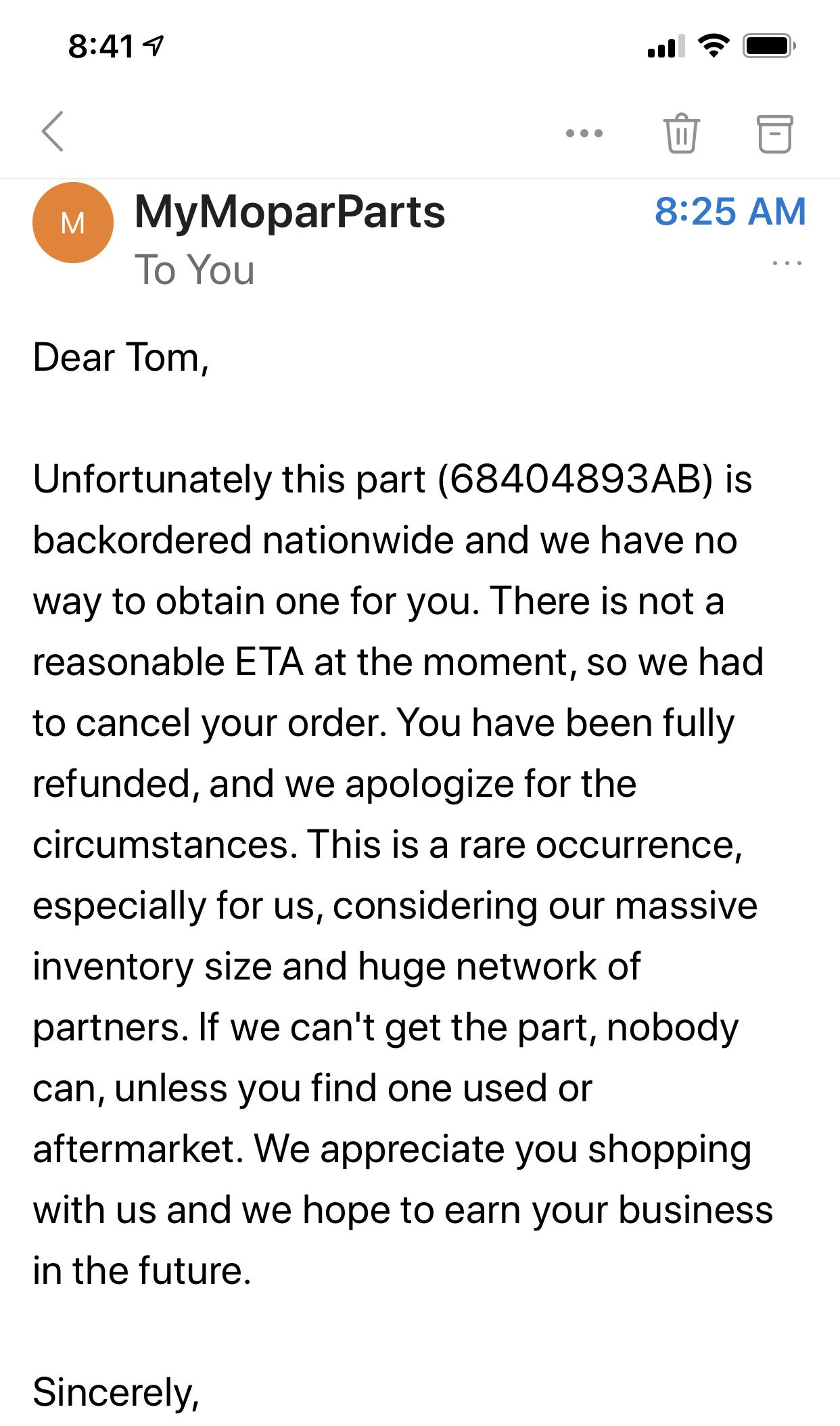Tap the 8:25 AM received timestamp
The height and width of the screenshot is (1426, 840).
tap(730, 211)
